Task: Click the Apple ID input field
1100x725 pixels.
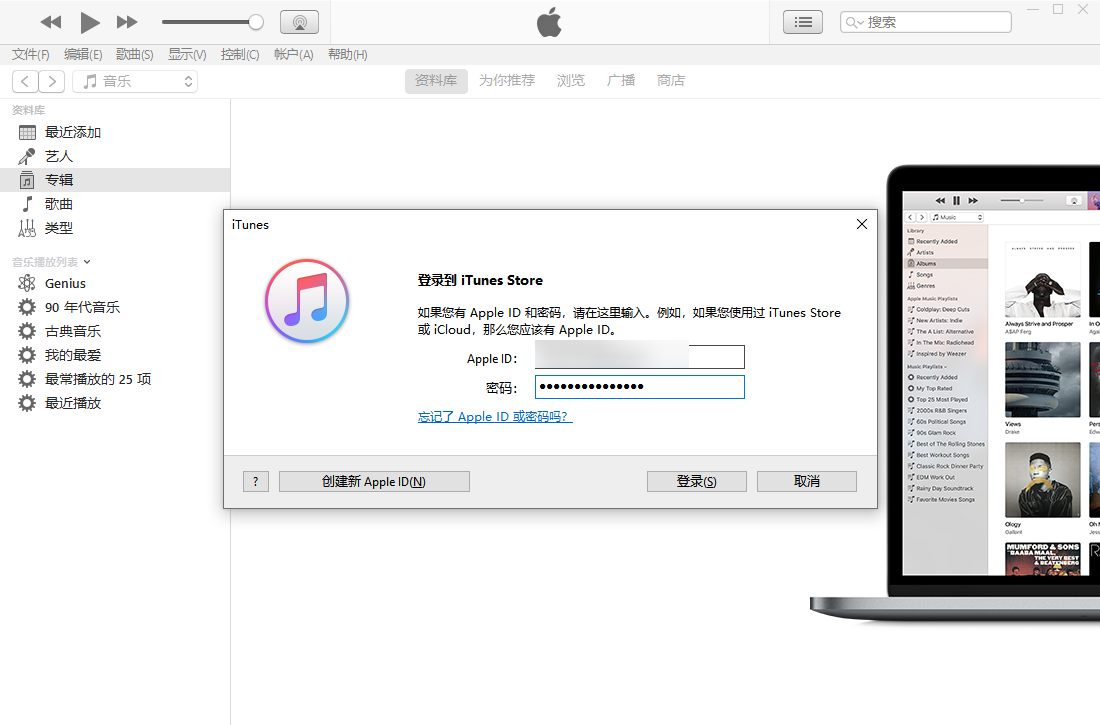Action: point(639,357)
